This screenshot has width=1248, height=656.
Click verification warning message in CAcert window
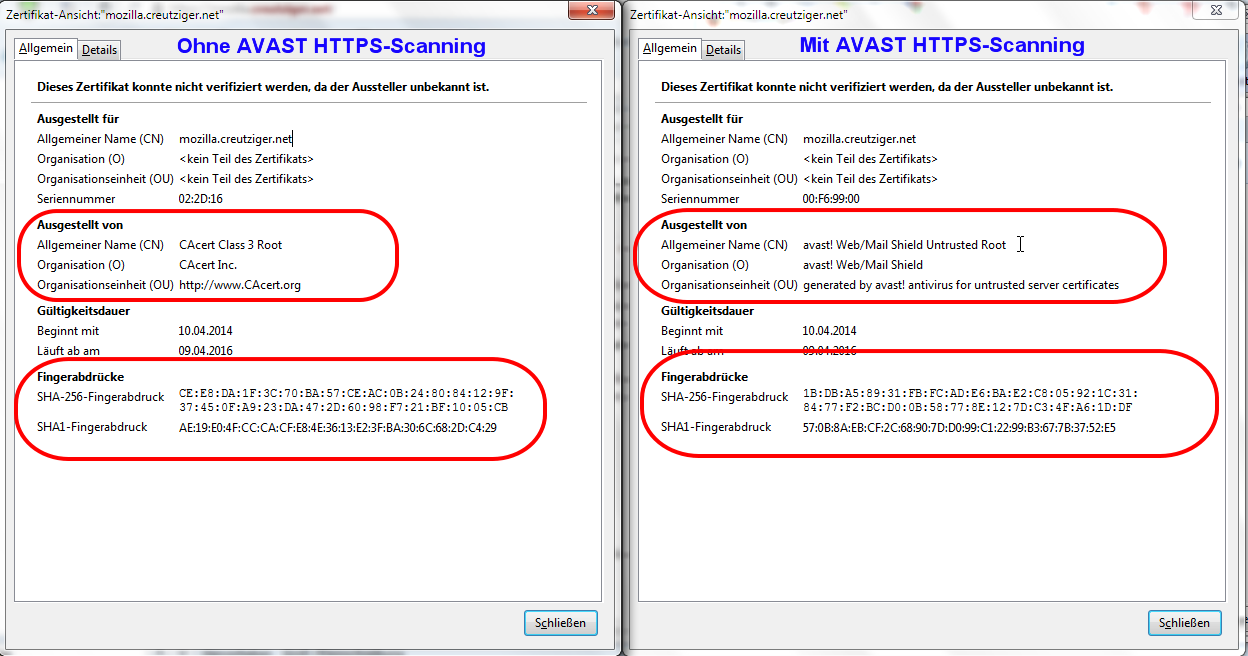263,87
